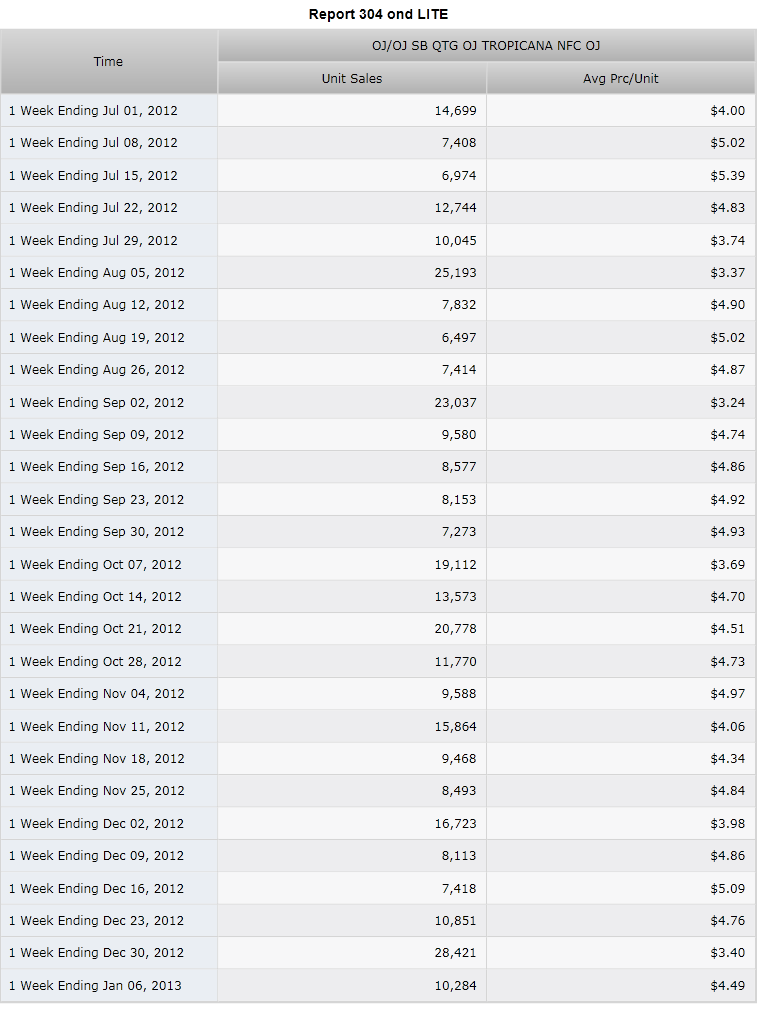
Task: Select the Week Ending Sep 02, 2012 row
Action: pyautogui.click(x=378, y=402)
